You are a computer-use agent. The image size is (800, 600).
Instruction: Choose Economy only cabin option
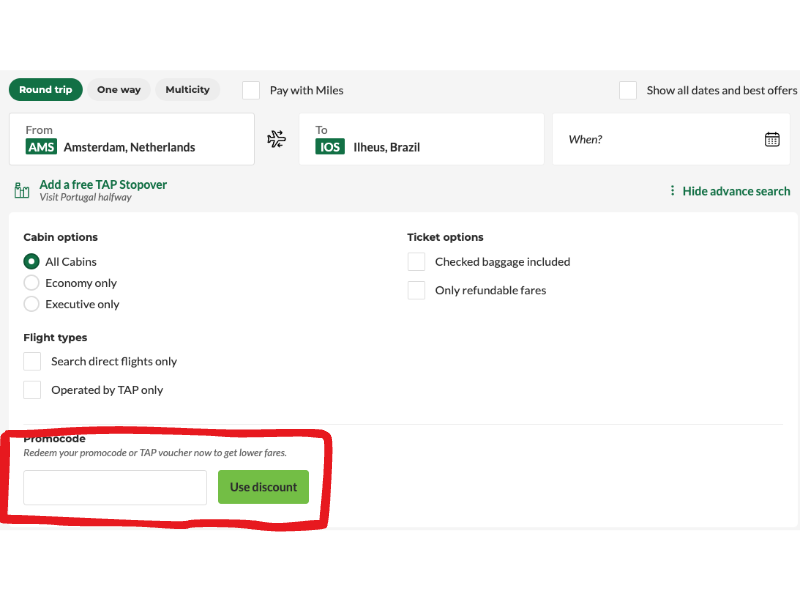pyautogui.click(x=32, y=283)
